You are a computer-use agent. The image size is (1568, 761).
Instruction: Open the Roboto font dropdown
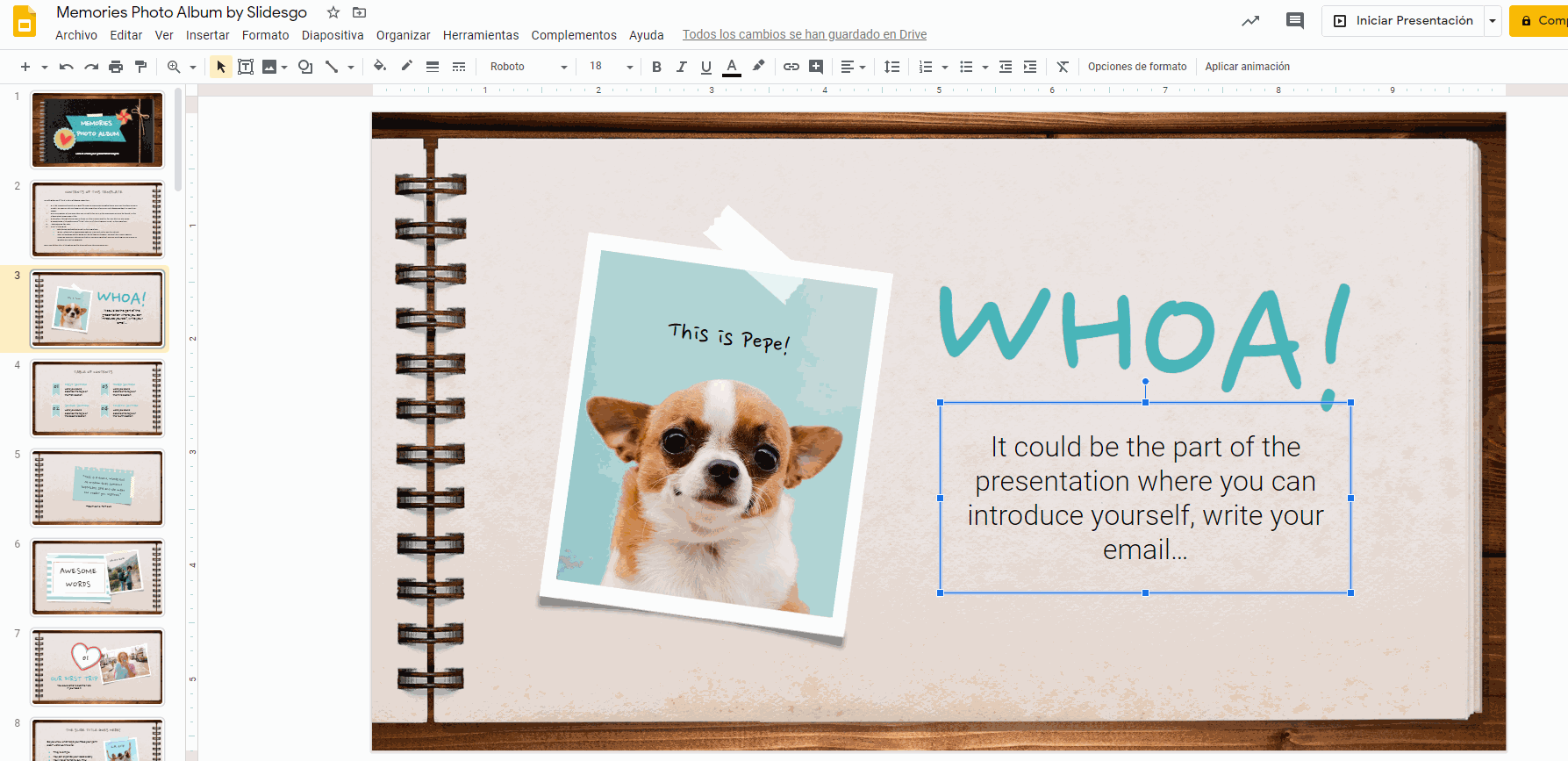pyautogui.click(x=528, y=67)
